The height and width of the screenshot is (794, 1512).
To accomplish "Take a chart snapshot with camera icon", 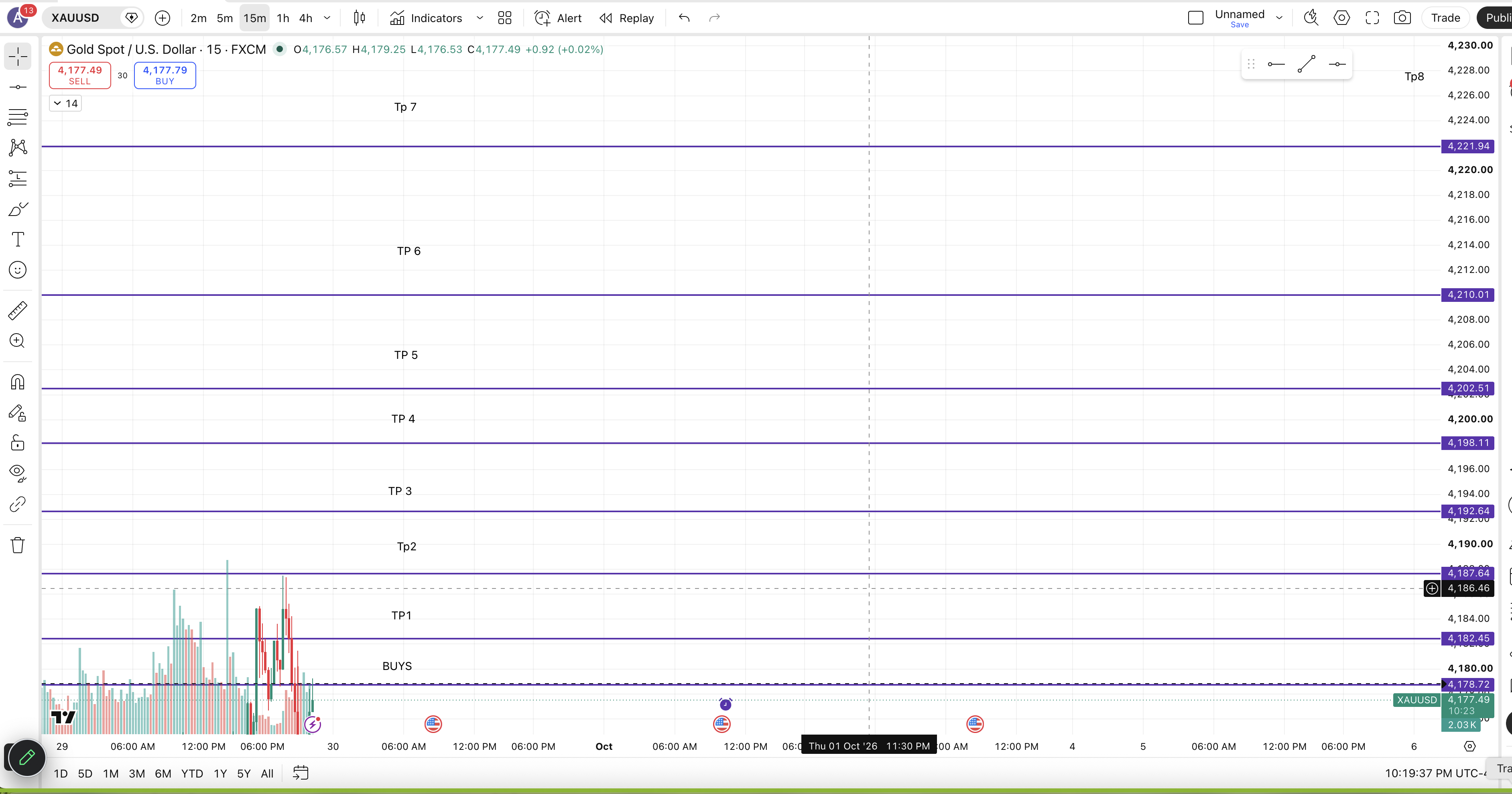I will [1402, 18].
